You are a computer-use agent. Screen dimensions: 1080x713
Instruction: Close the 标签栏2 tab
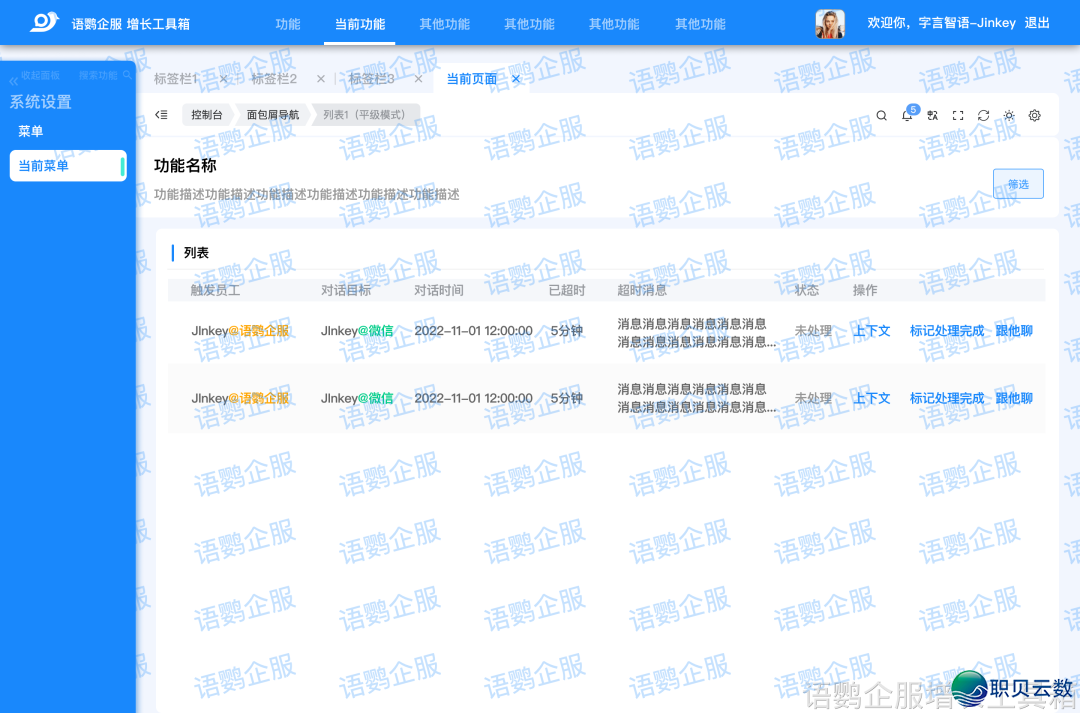[320, 79]
